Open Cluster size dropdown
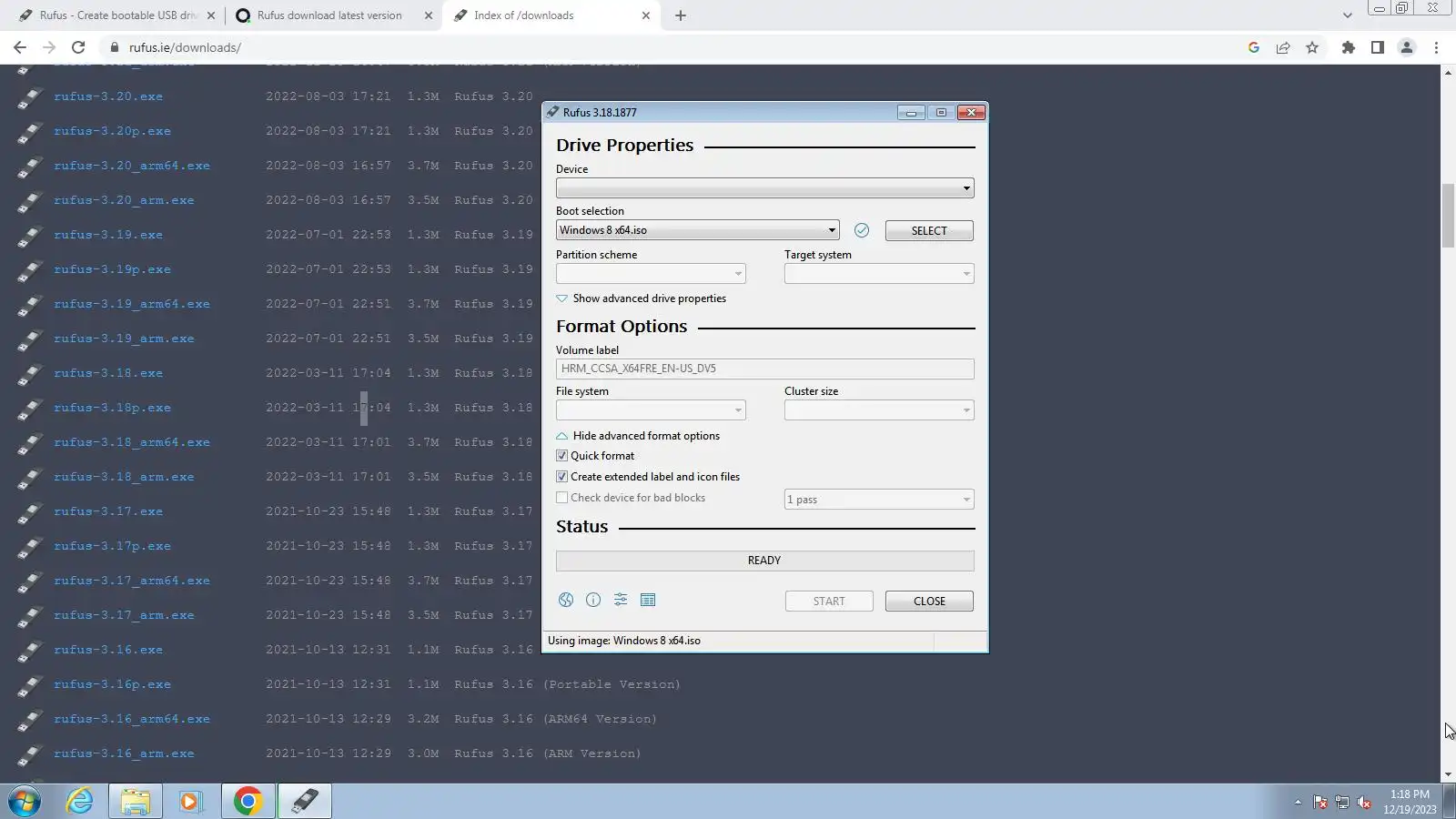 (x=879, y=410)
